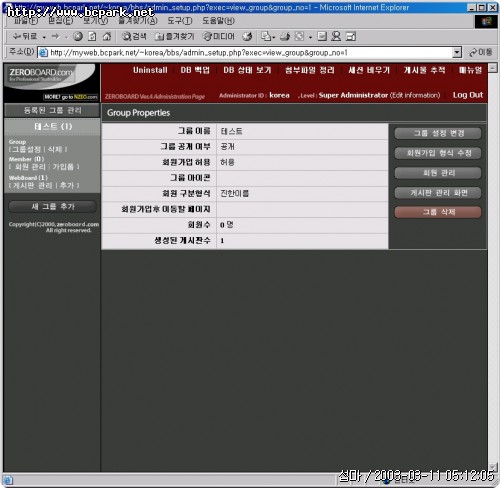500x488 pixels.
Task: Open the DB 상태 보기 admin menu
Action: click(x=247, y=70)
